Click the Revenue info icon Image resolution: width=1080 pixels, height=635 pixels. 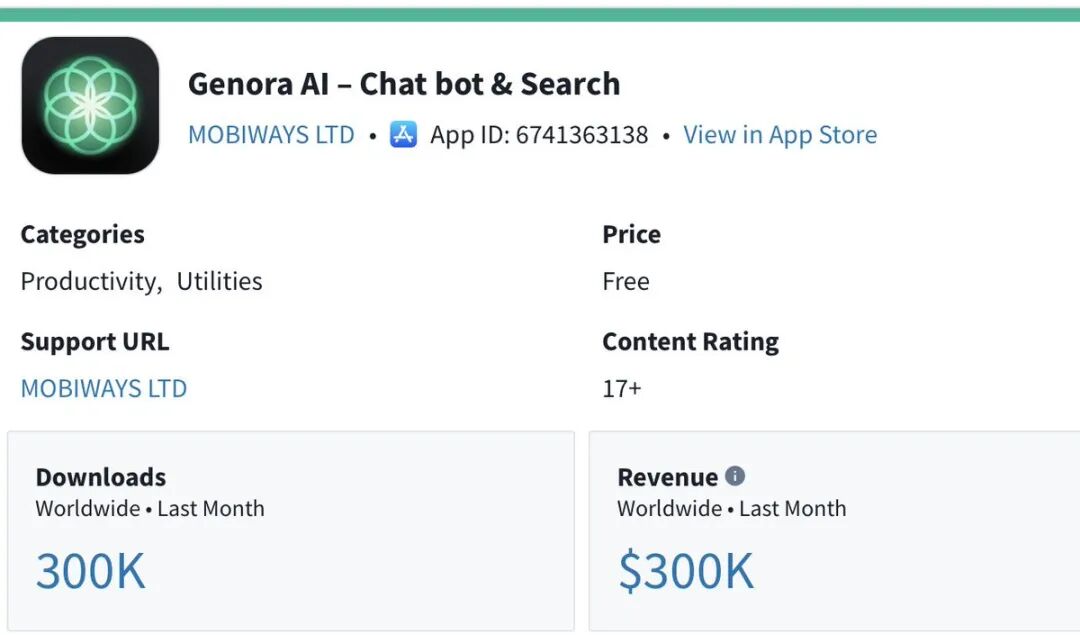pyautogui.click(x=735, y=476)
